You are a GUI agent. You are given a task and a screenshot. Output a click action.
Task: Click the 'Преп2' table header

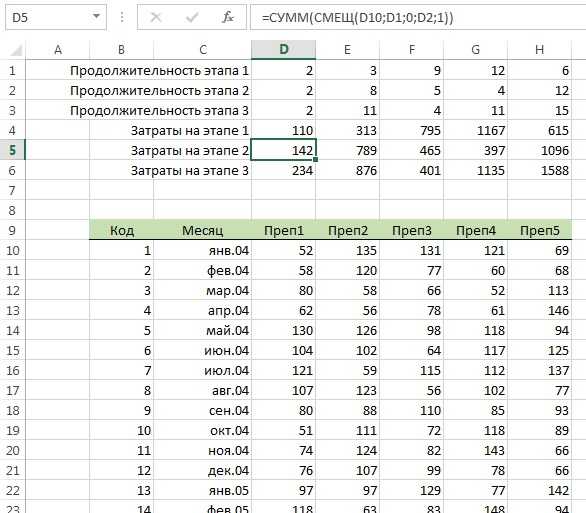[x=348, y=230]
